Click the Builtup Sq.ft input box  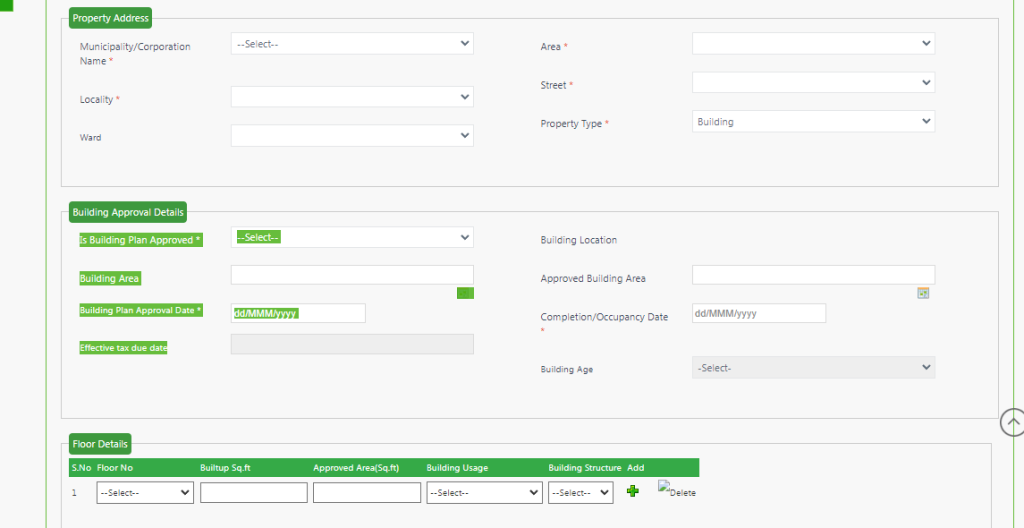254,493
